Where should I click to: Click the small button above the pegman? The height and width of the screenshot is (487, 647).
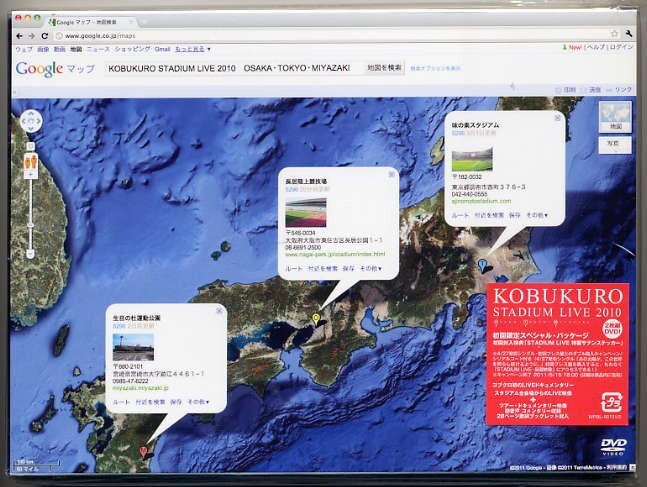coord(31,146)
